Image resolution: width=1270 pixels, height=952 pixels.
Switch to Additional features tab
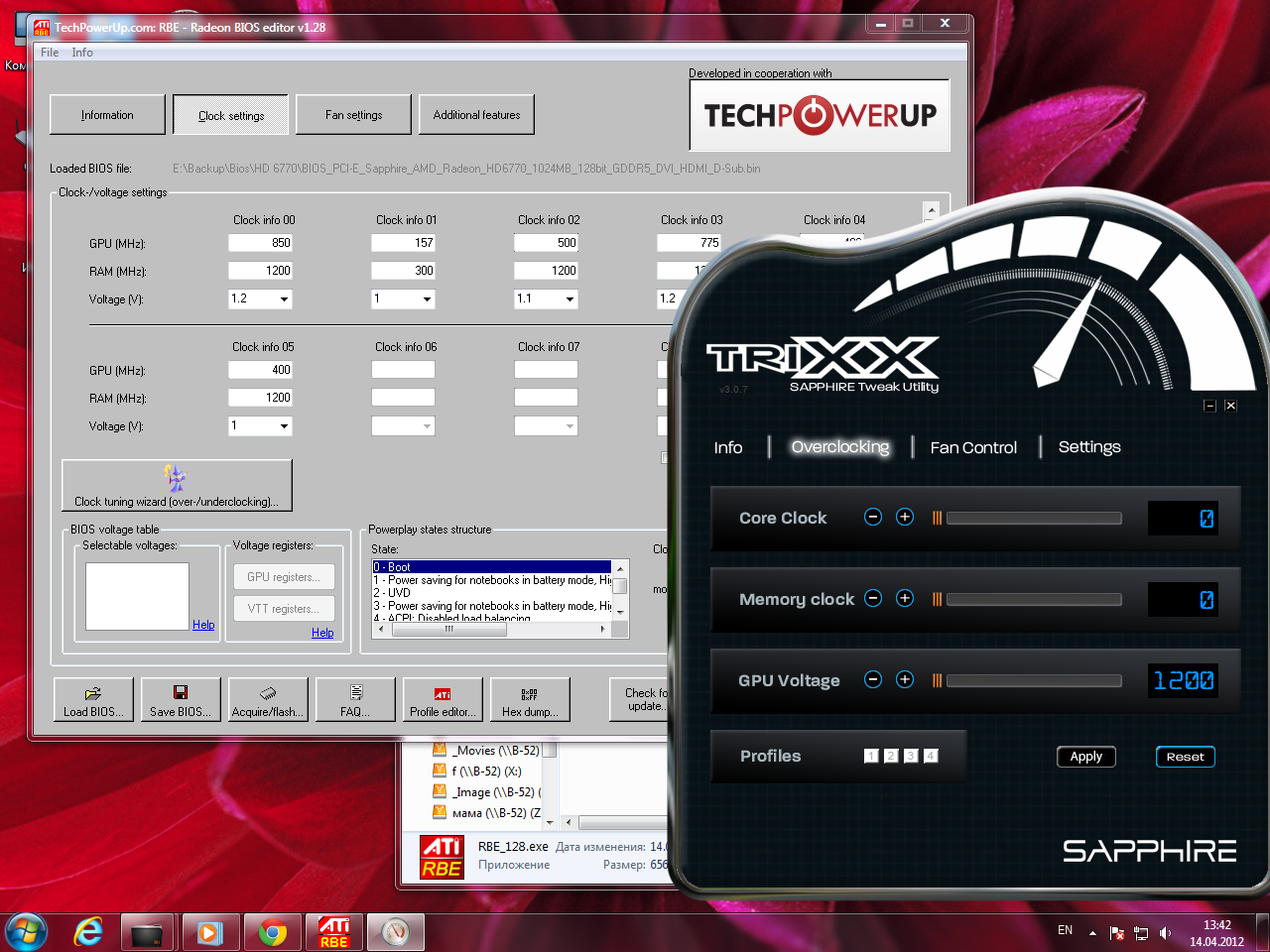pyautogui.click(x=476, y=115)
